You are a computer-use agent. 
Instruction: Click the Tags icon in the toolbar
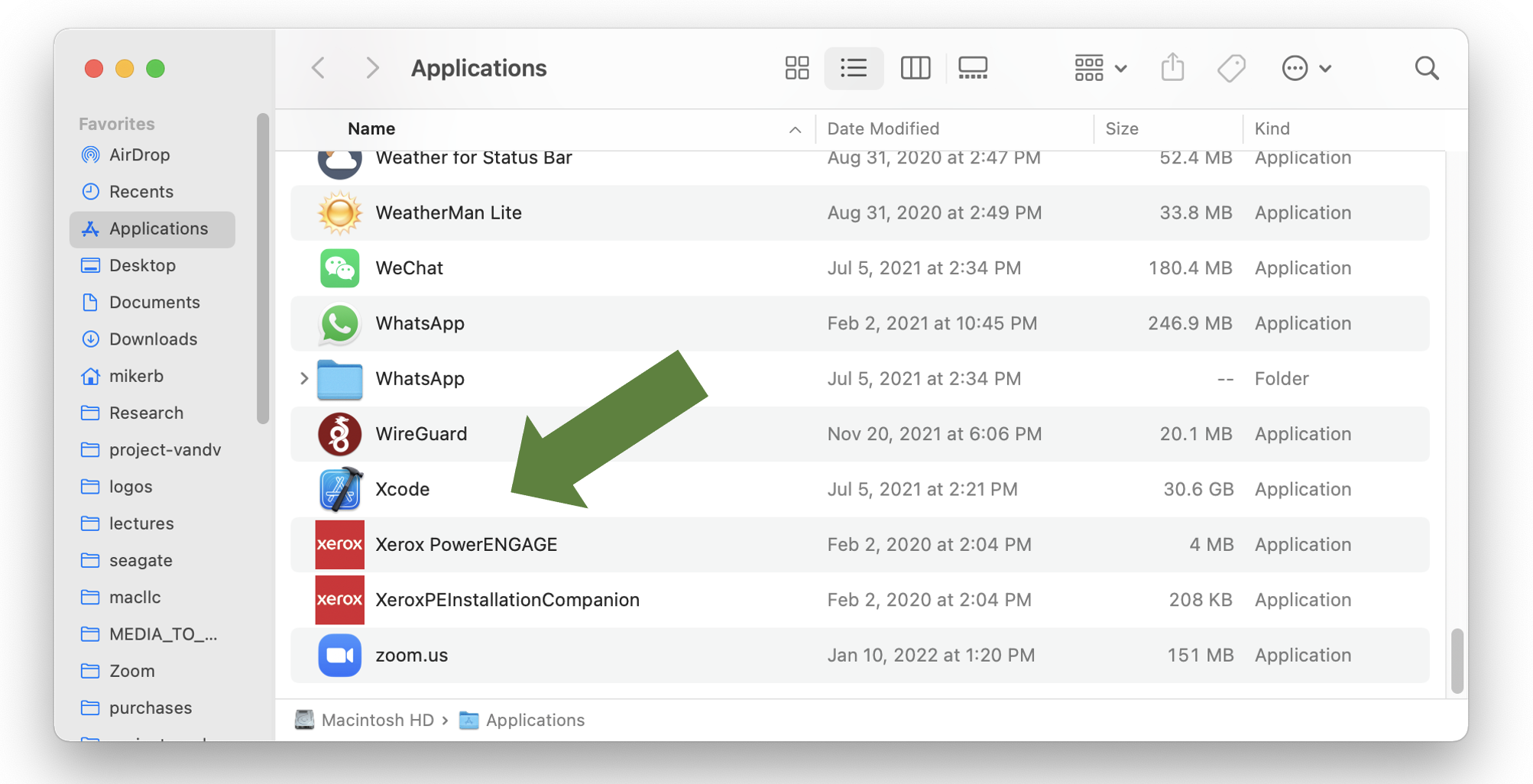tap(1230, 68)
